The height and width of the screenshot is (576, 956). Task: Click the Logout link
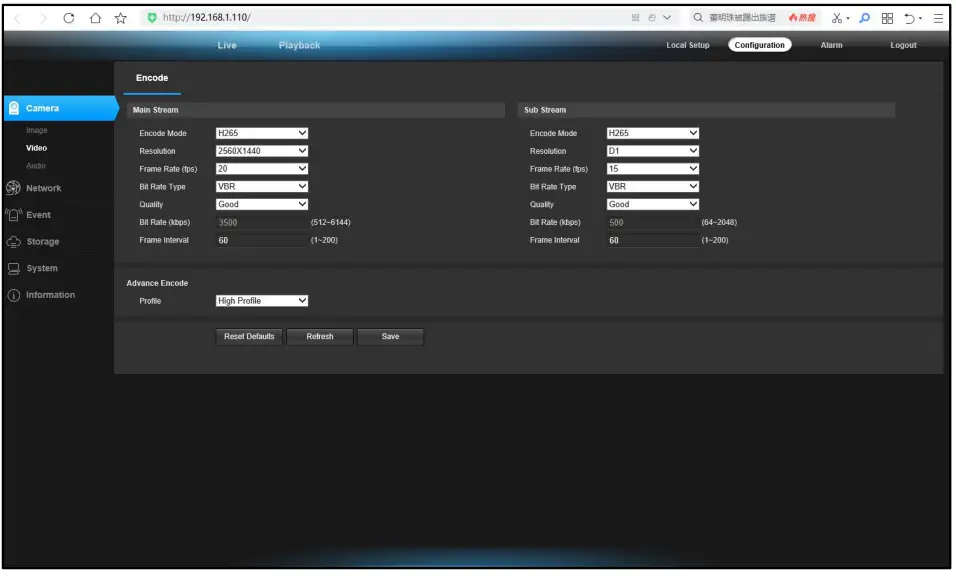pyautogui.click(x=903, y=45)
